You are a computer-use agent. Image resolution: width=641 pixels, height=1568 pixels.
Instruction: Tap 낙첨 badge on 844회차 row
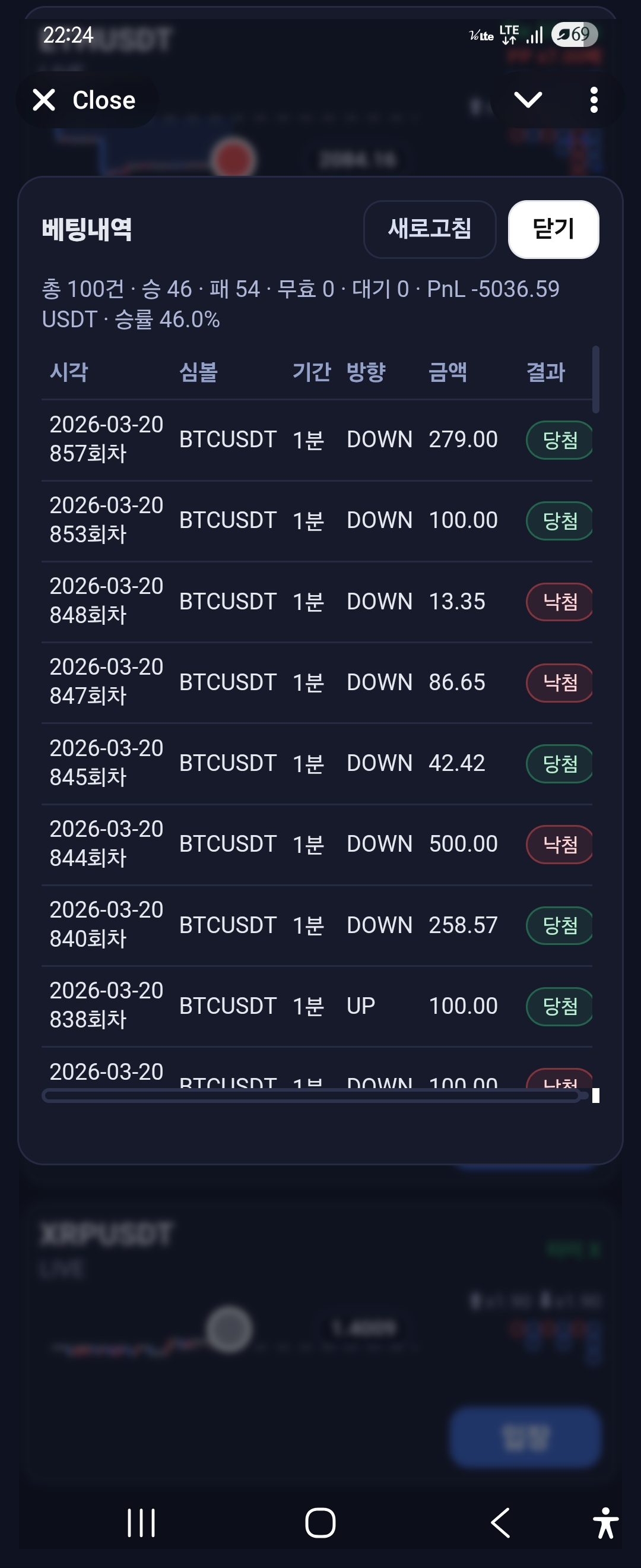[x=559, y=843]
